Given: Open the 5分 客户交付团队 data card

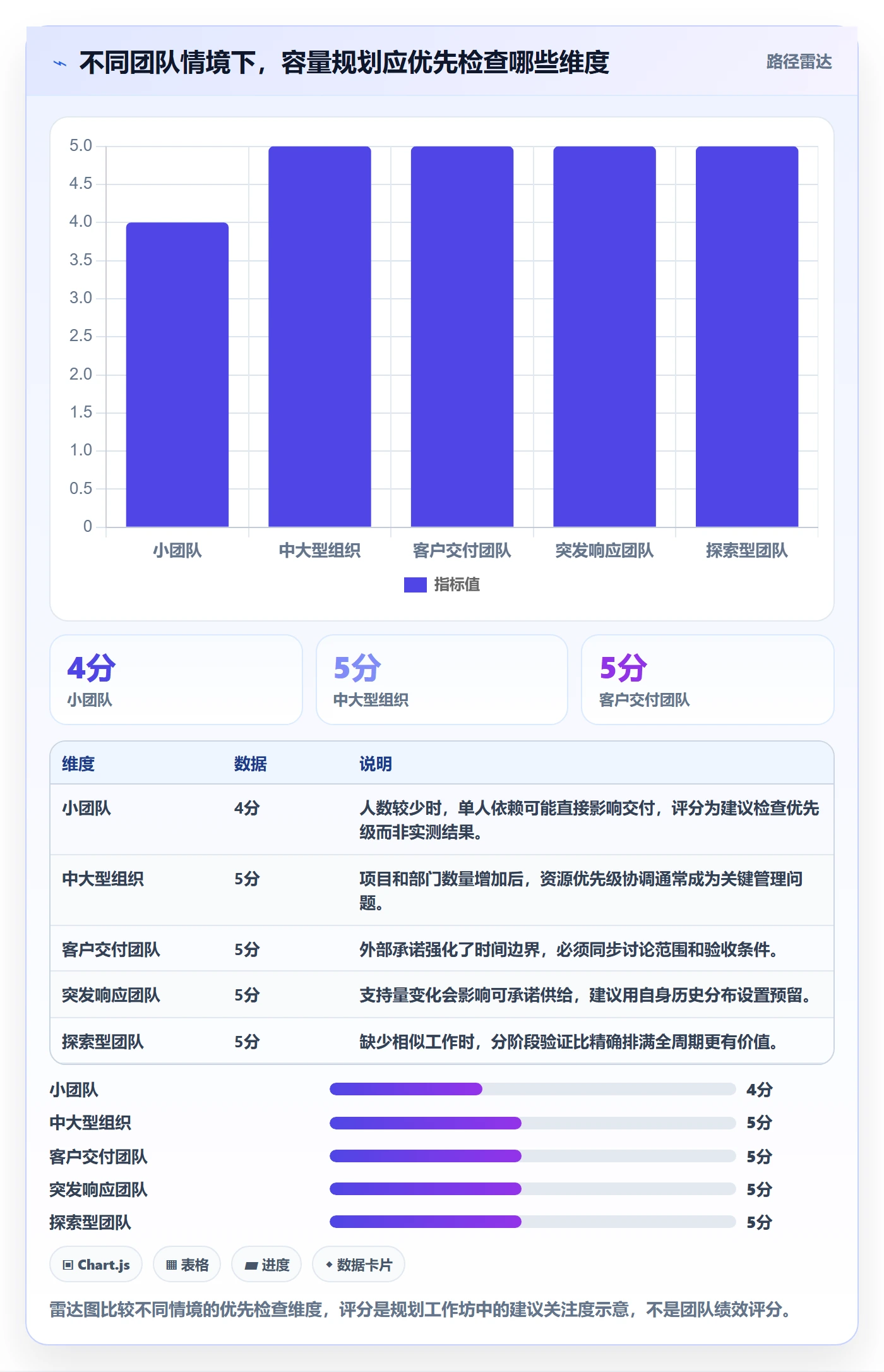Looking at the screenshot, I should (707, 680).
